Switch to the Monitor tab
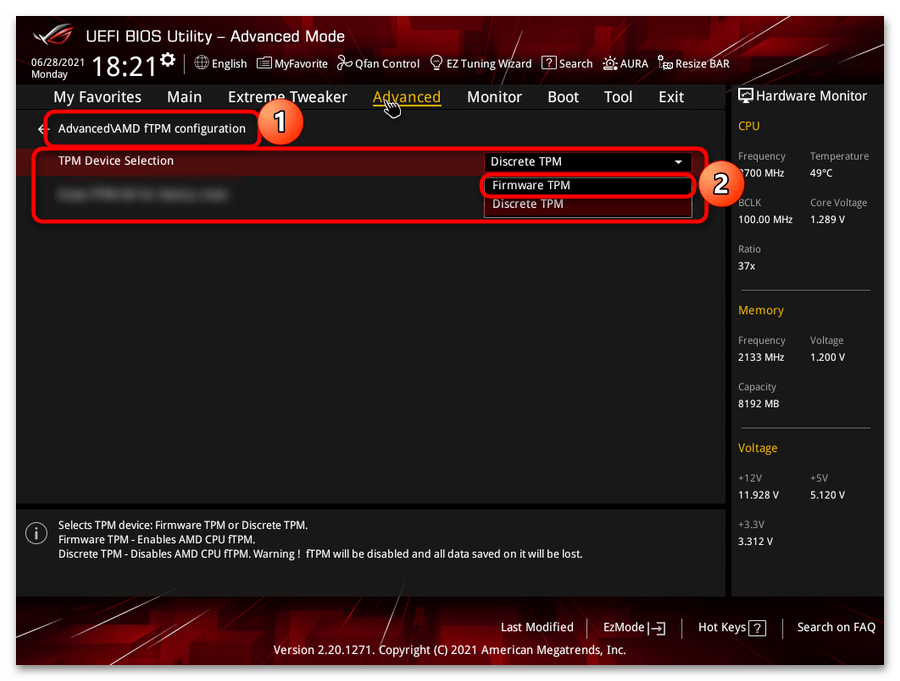 tap(494, 97)
